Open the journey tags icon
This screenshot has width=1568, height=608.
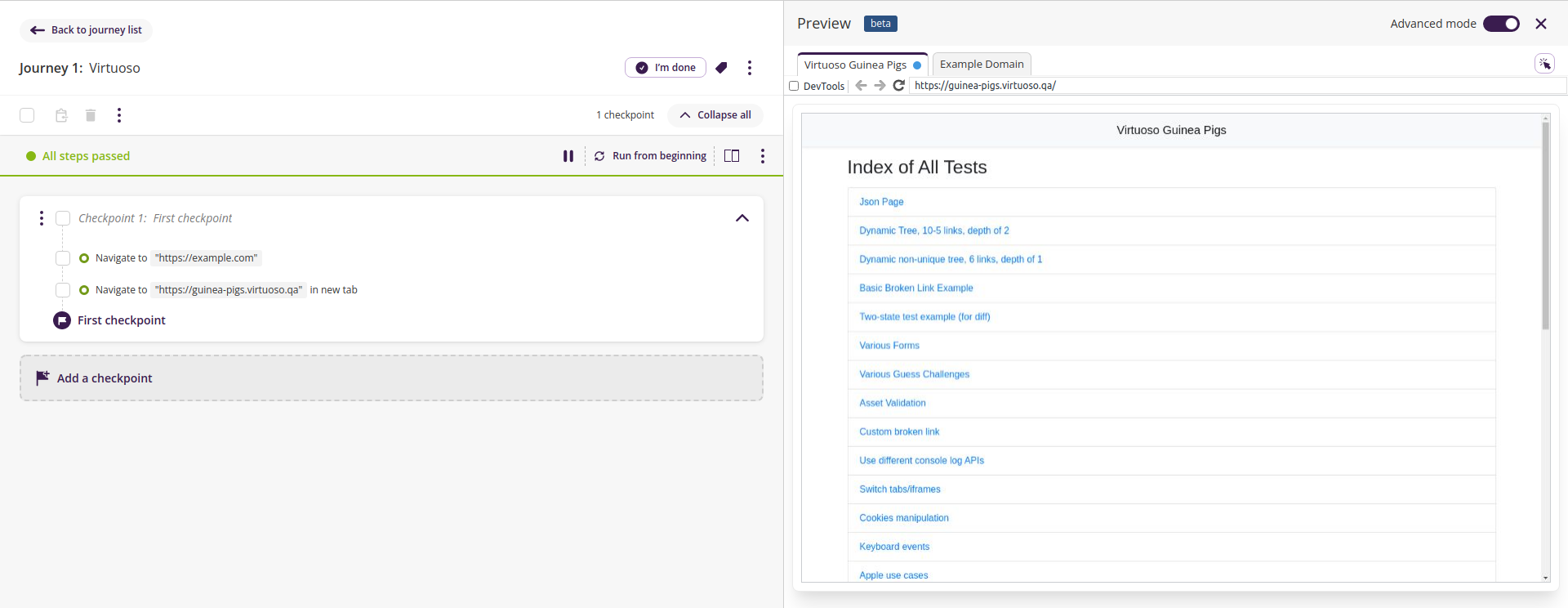(721, 68)
